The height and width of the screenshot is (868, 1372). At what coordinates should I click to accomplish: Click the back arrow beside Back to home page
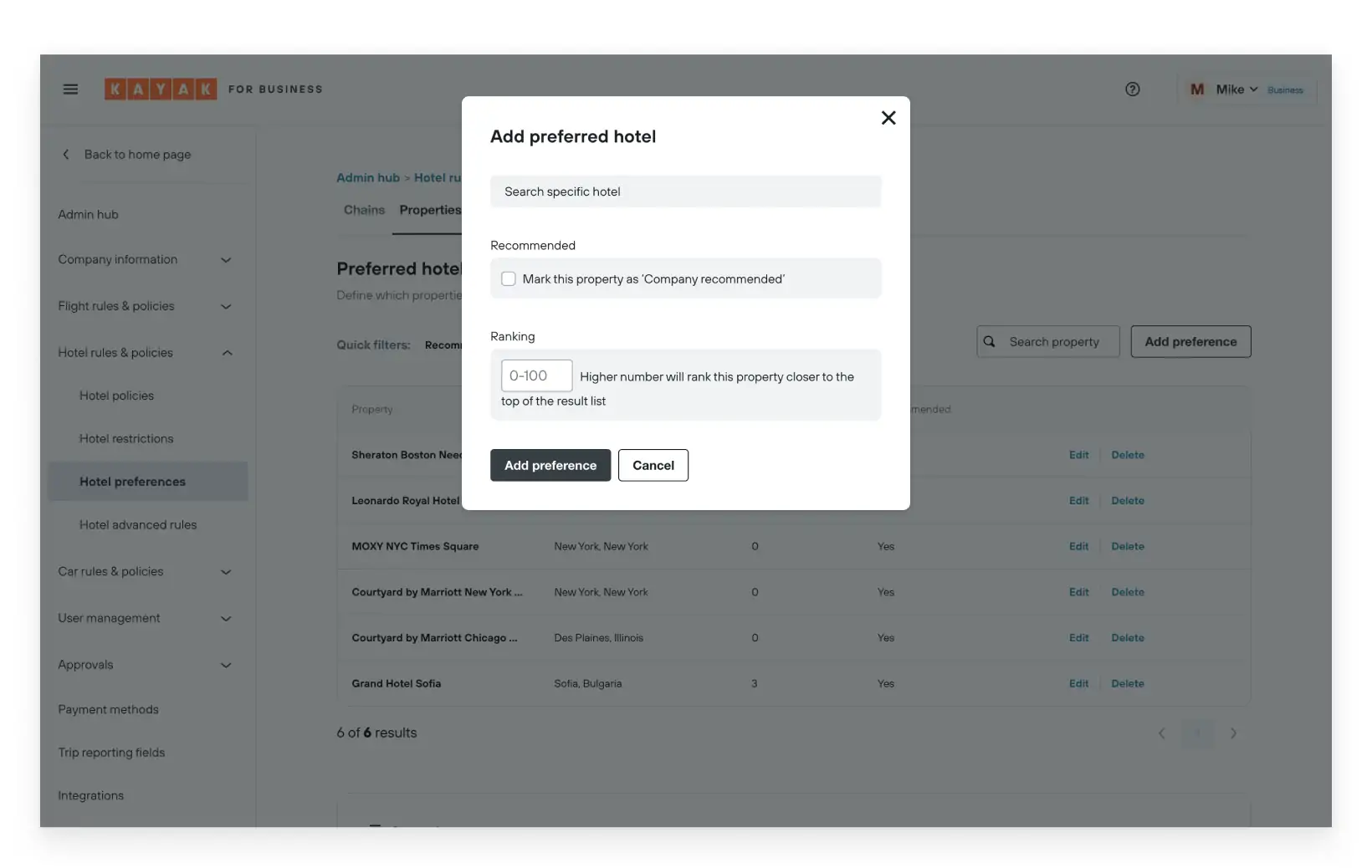(x=66, y=154)
